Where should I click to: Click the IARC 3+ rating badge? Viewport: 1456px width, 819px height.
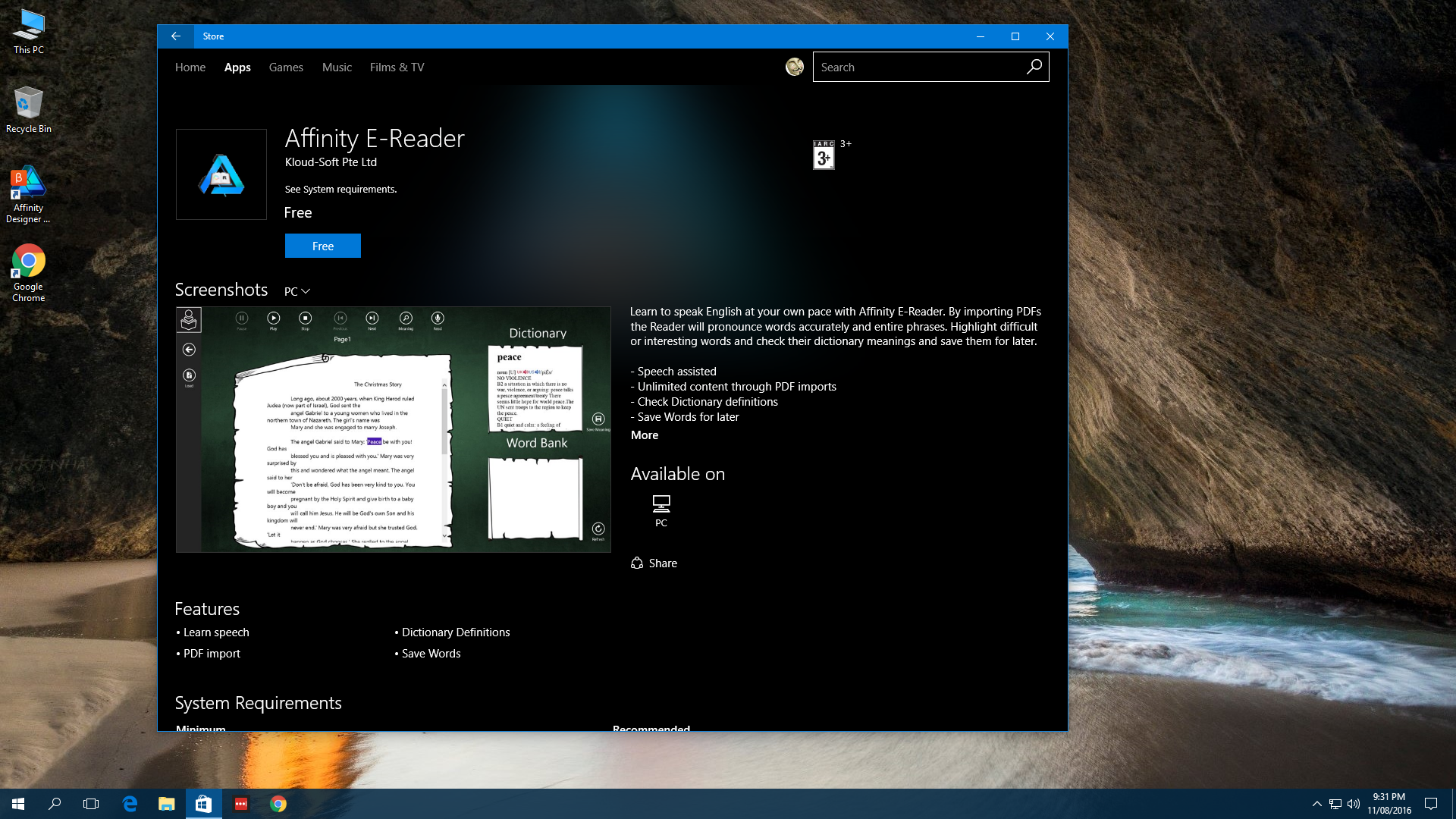point(824,155)
